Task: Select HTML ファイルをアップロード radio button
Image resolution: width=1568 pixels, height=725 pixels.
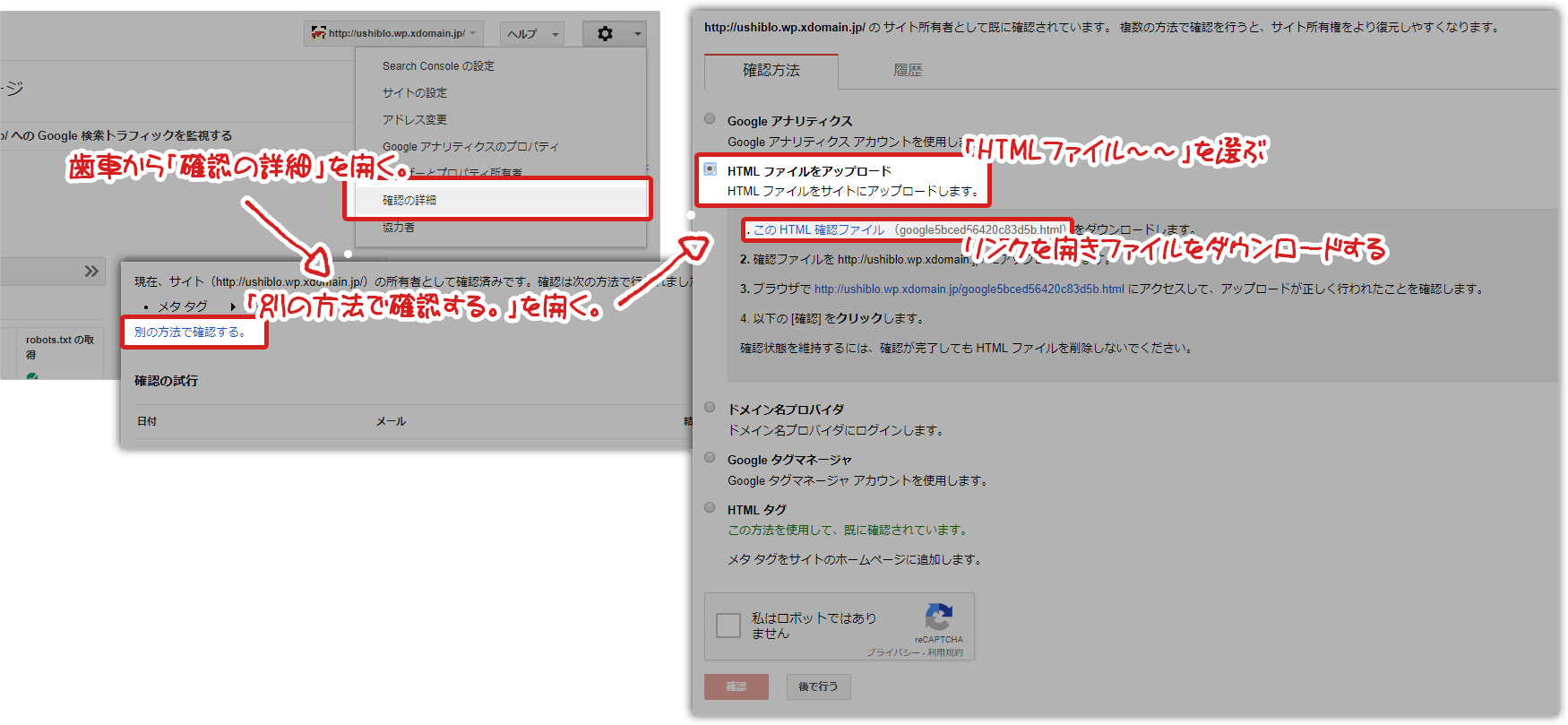Action: [710, 168]
